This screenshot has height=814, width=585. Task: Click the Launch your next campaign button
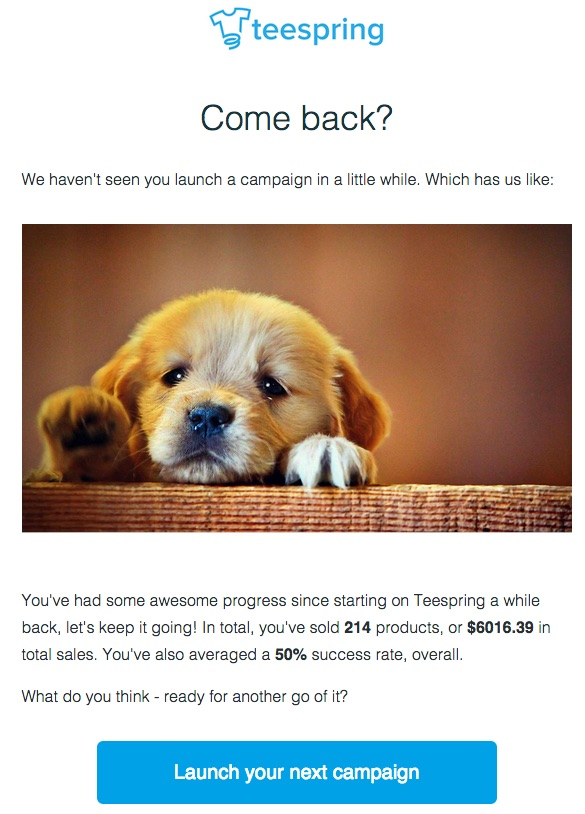point(296,772)
